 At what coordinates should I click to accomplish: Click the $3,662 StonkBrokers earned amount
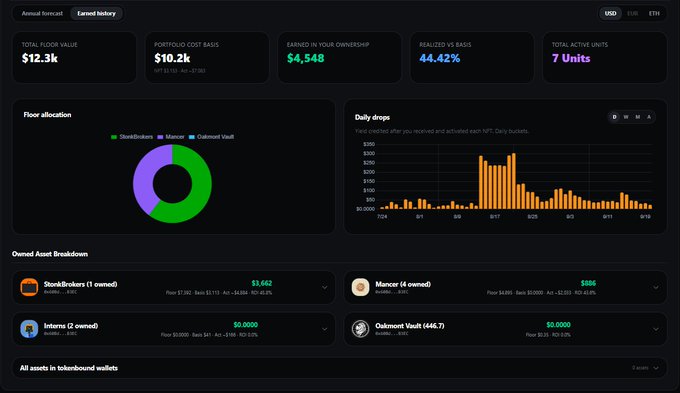click(x=262, y=283)
